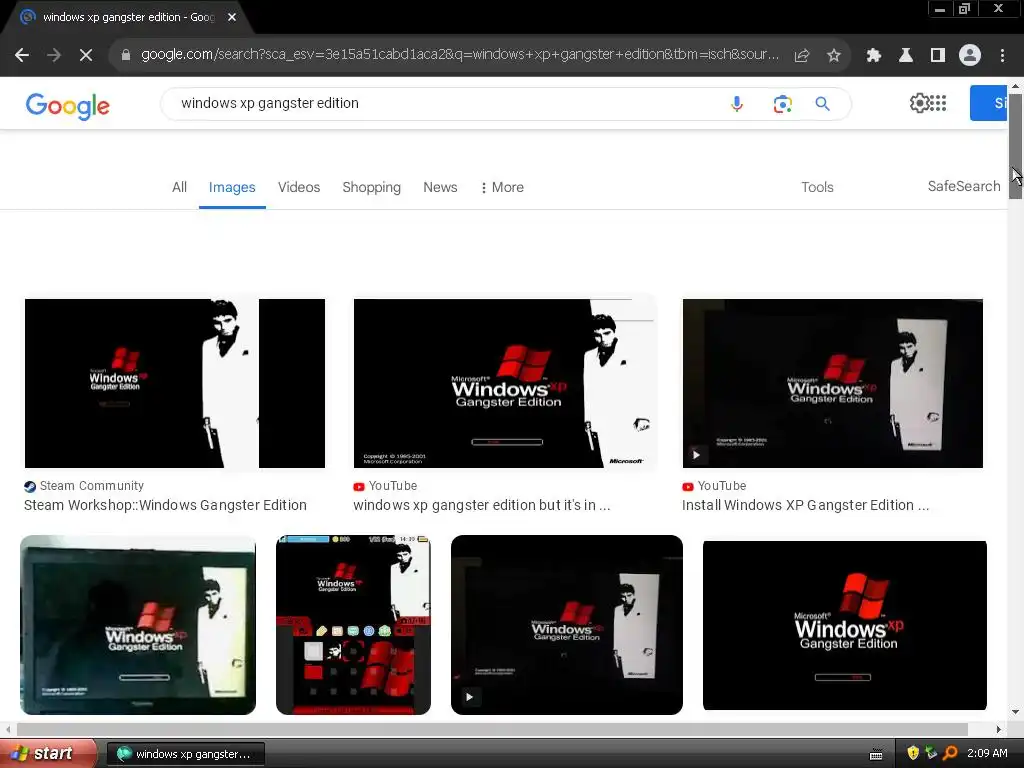Open 'windows xp gangster edition but it's in' link
This screenshot has height=768, width=1024.
482,505
